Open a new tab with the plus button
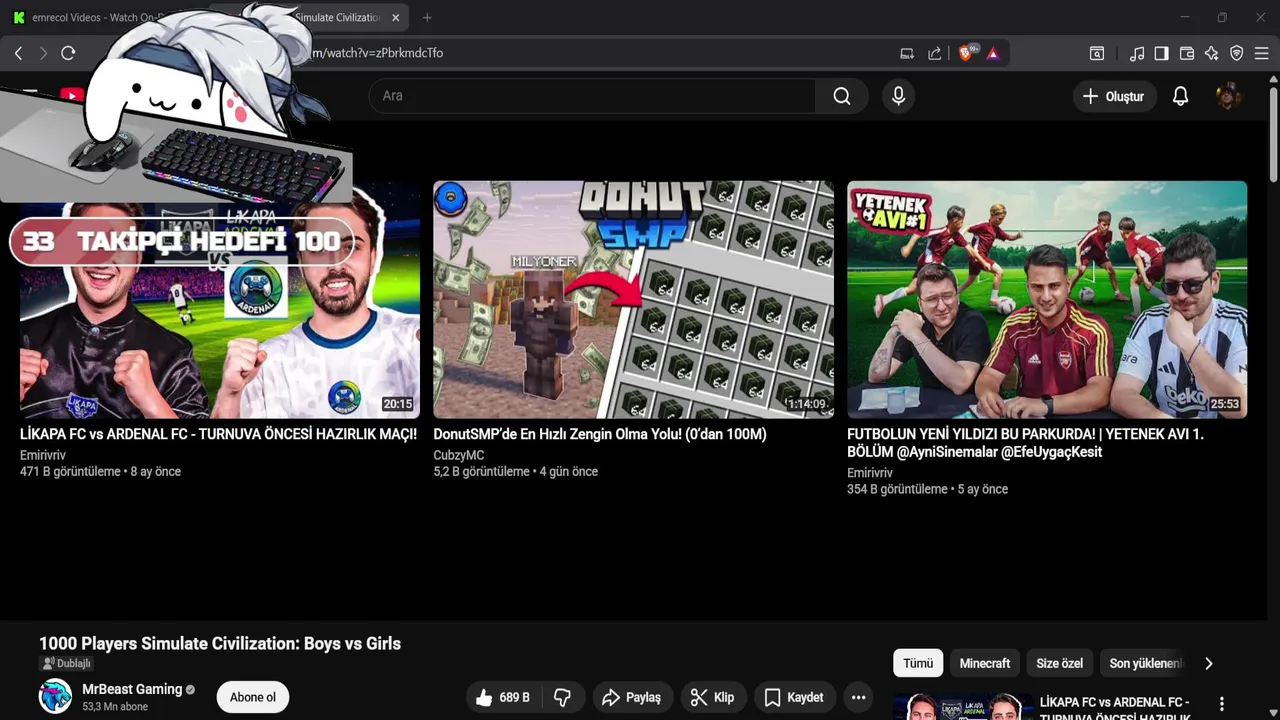 tap(427, 17)
